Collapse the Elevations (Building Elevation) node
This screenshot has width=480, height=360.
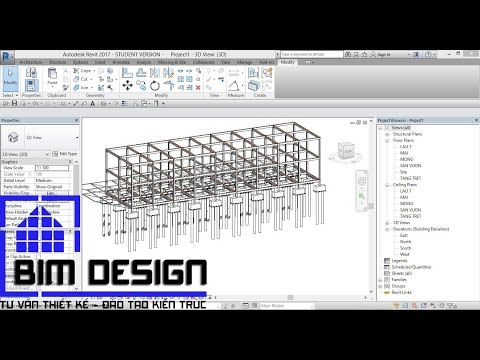[387, 229]
